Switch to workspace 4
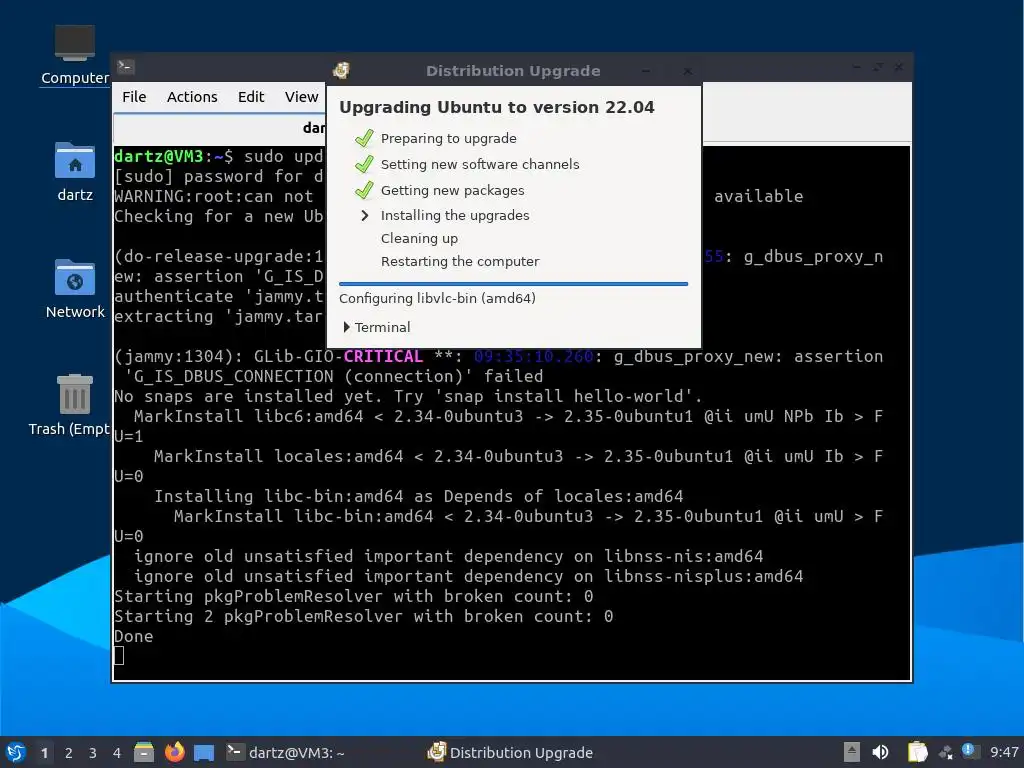Viewport: 1024px width, 768px height. (x=117, y=753)
